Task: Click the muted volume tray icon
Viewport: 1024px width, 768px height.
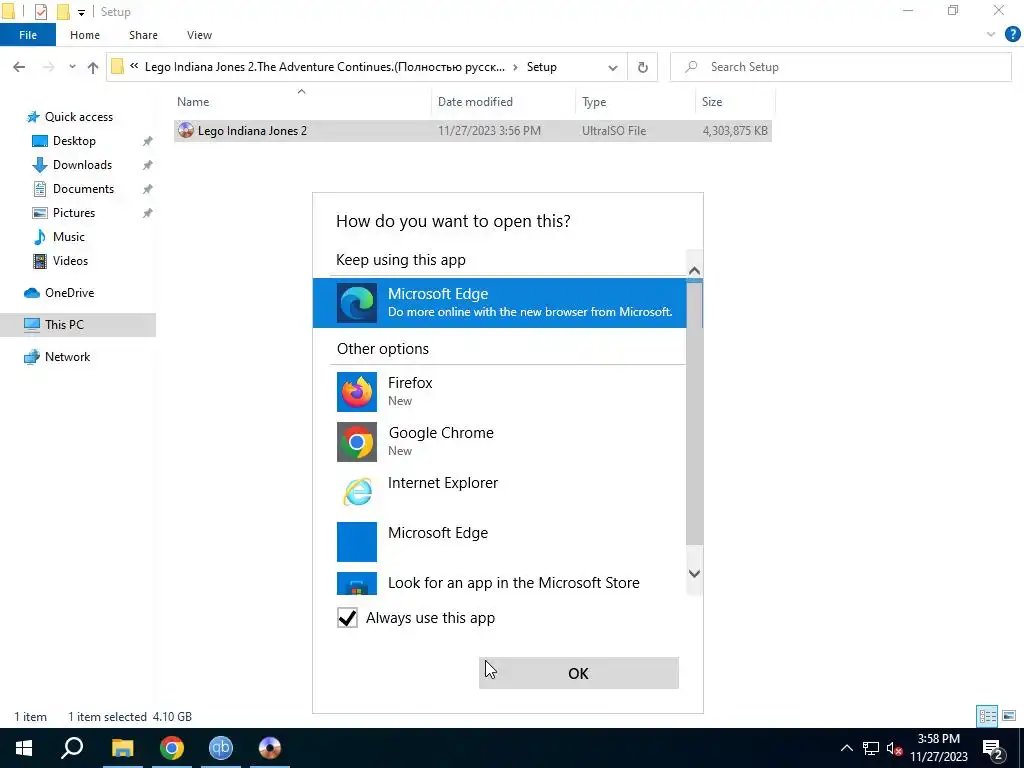Action: [894, 748]
